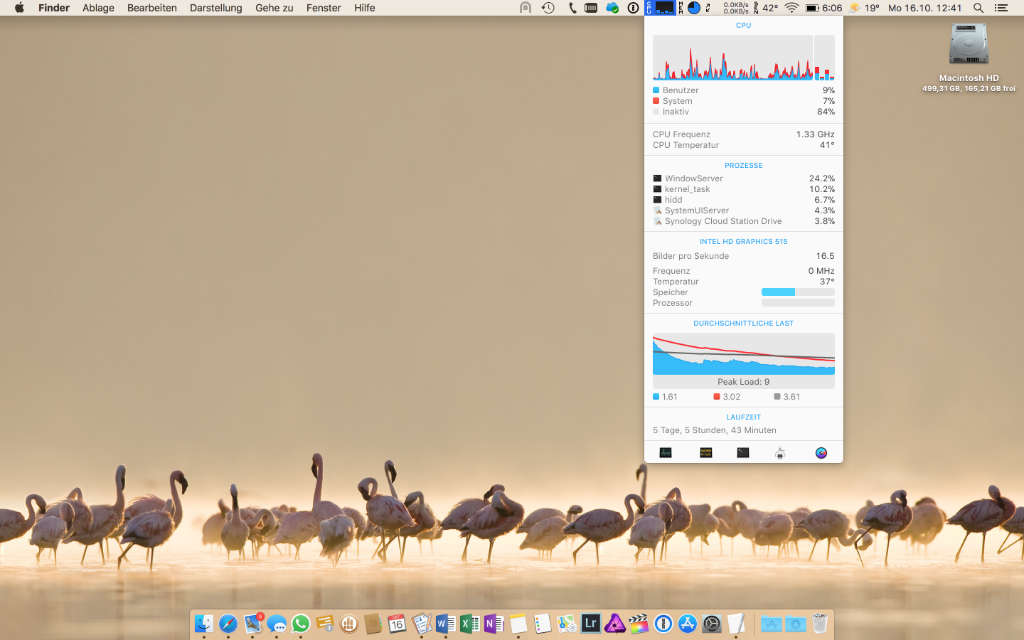The image size is (1024, 640).
Task: Open Messages in the Dock
Action: pos(276,624)
